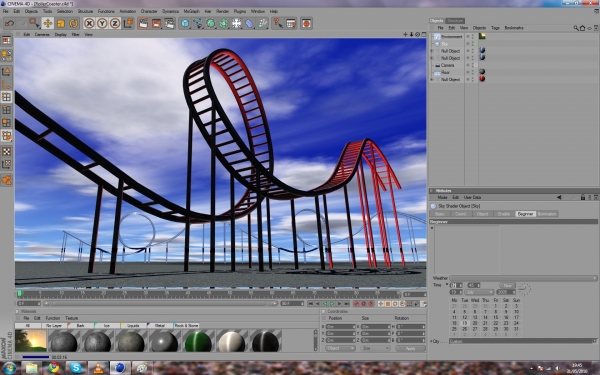Image resolution: width=600 pixels, height=375 pixels.
Task: Click the Apply button in Coordinates
Action: 410,349
